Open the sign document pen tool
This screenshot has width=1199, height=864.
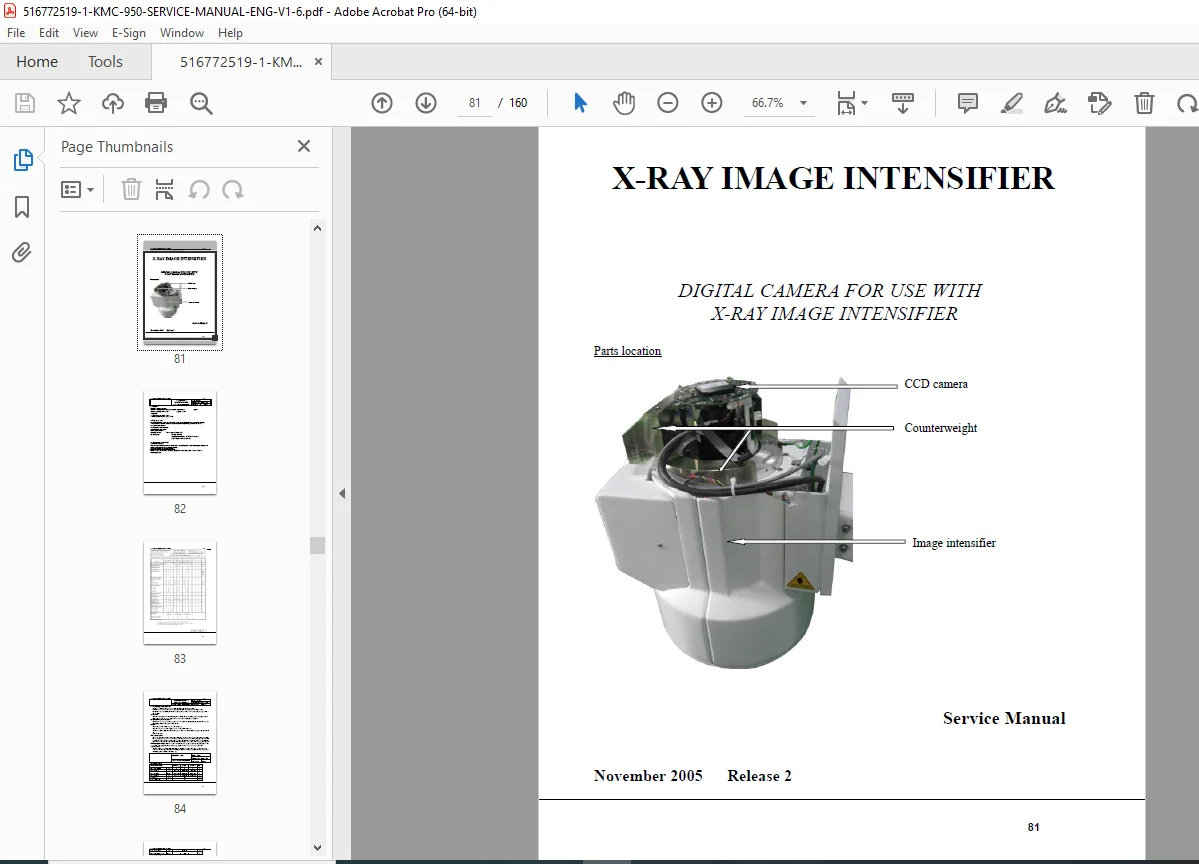tap(1055, 103)
